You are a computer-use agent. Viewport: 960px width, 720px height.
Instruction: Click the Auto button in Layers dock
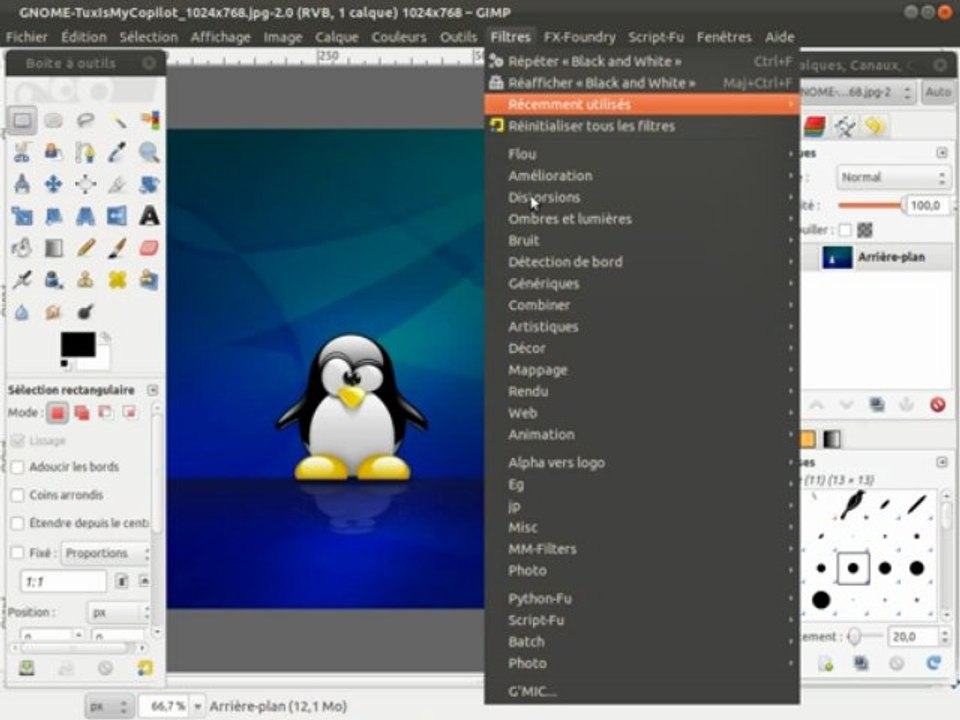(937, 92)
